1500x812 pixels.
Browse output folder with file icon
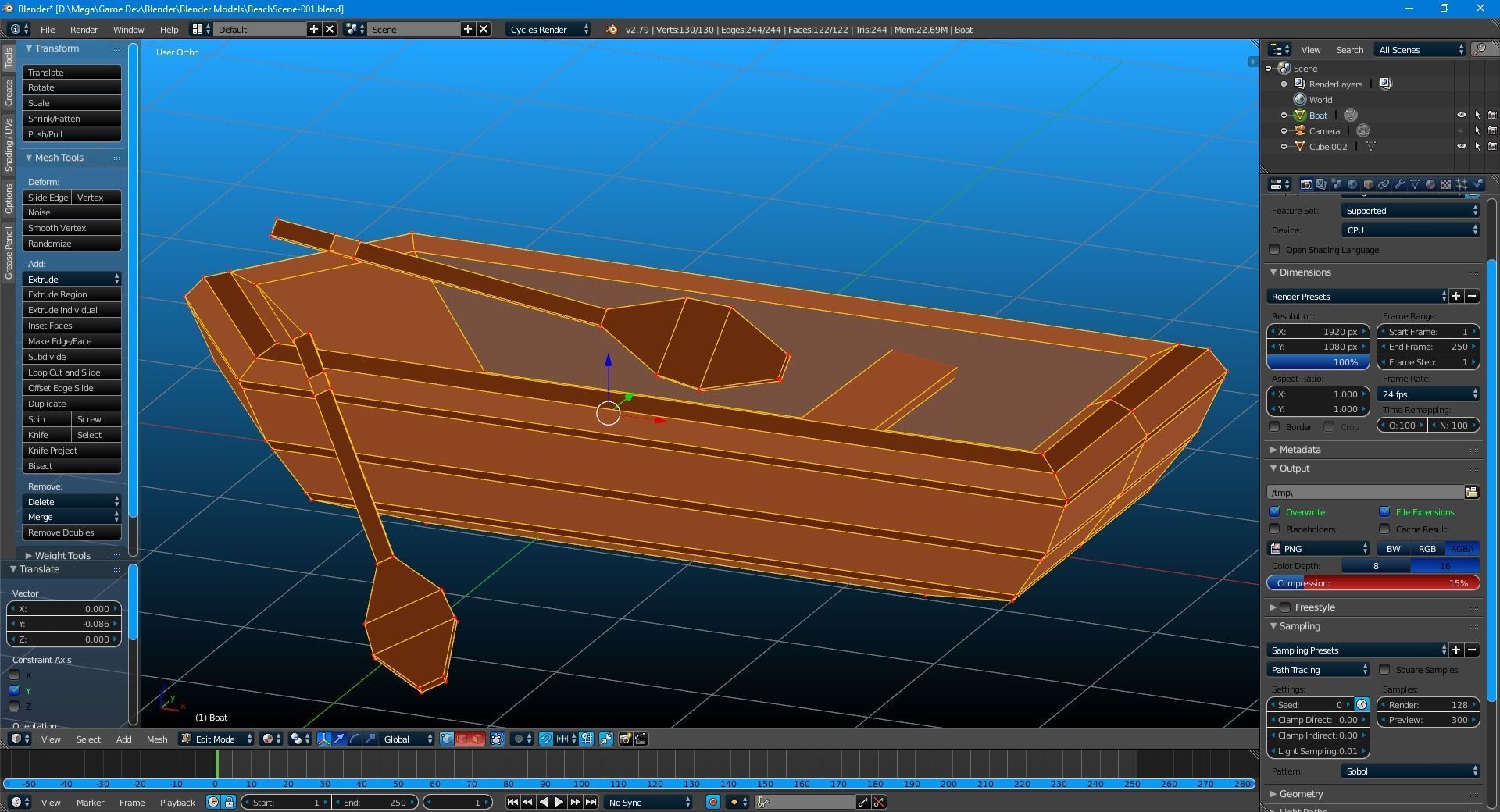(x=1472, y=492)
